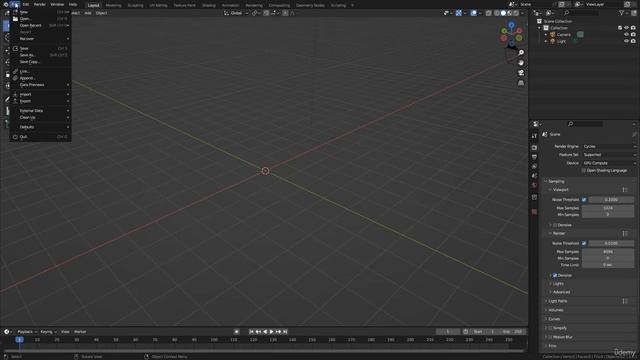
Task: Click the Viewport Noise Threshold value field
Action: tap(611, 200)
